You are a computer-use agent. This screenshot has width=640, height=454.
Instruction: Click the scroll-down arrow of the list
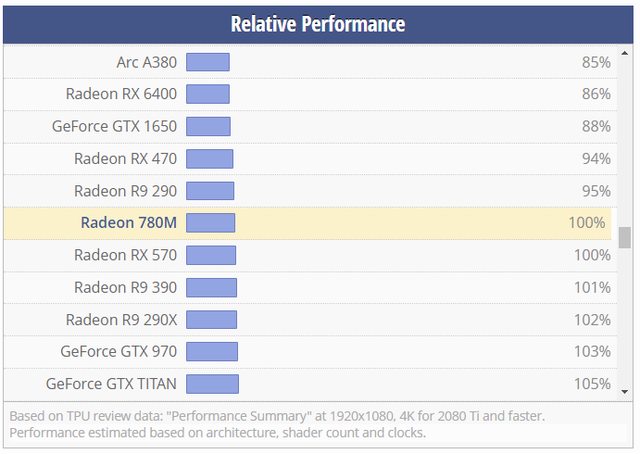[625, 391]
